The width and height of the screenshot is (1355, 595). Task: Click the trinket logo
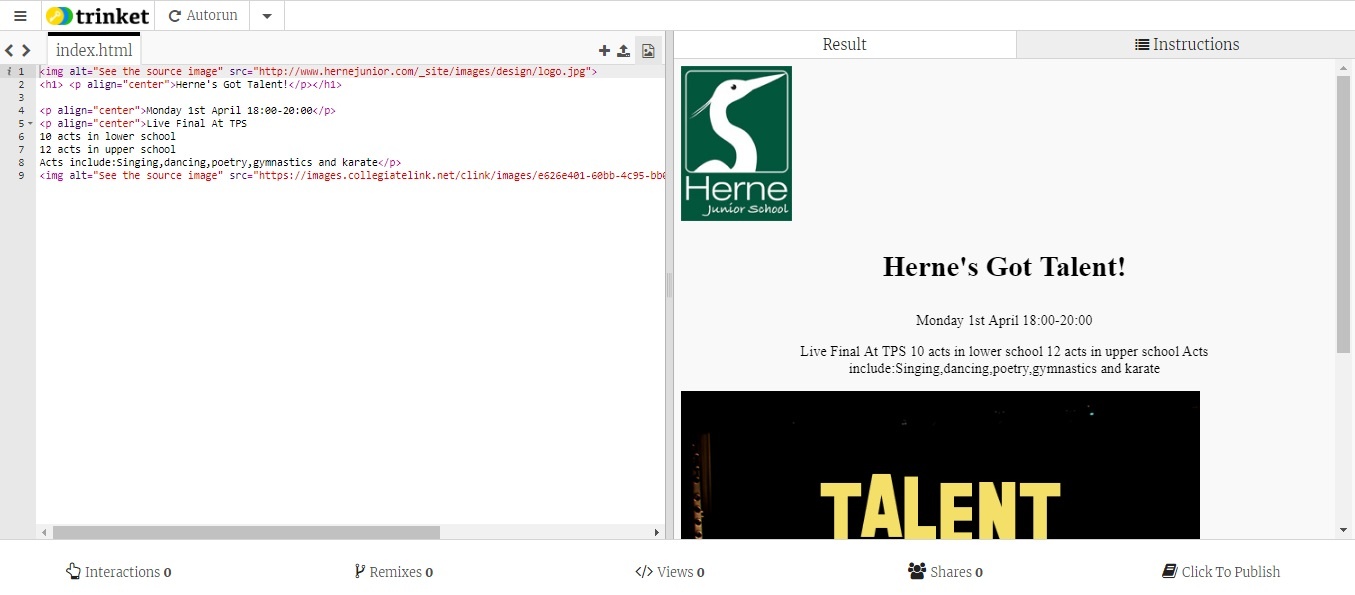pyautogui.click(x=98, y=16)
